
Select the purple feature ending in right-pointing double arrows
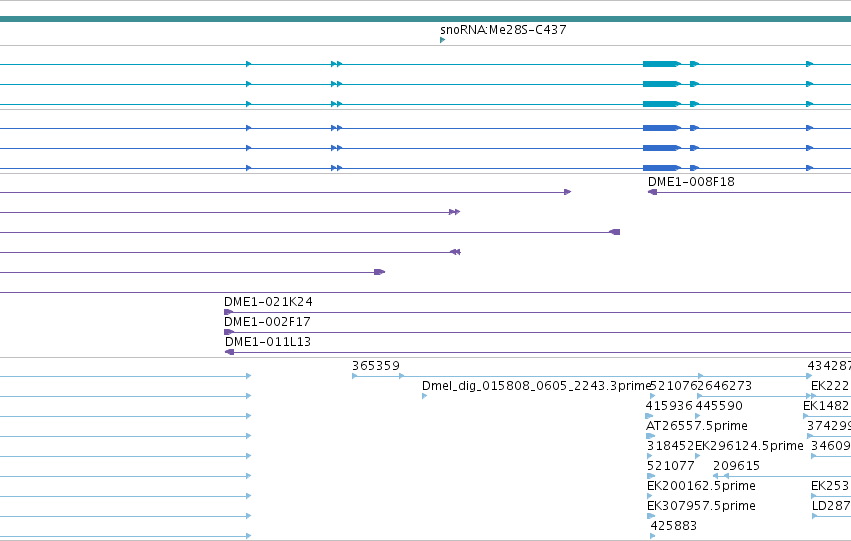point(230,212)
